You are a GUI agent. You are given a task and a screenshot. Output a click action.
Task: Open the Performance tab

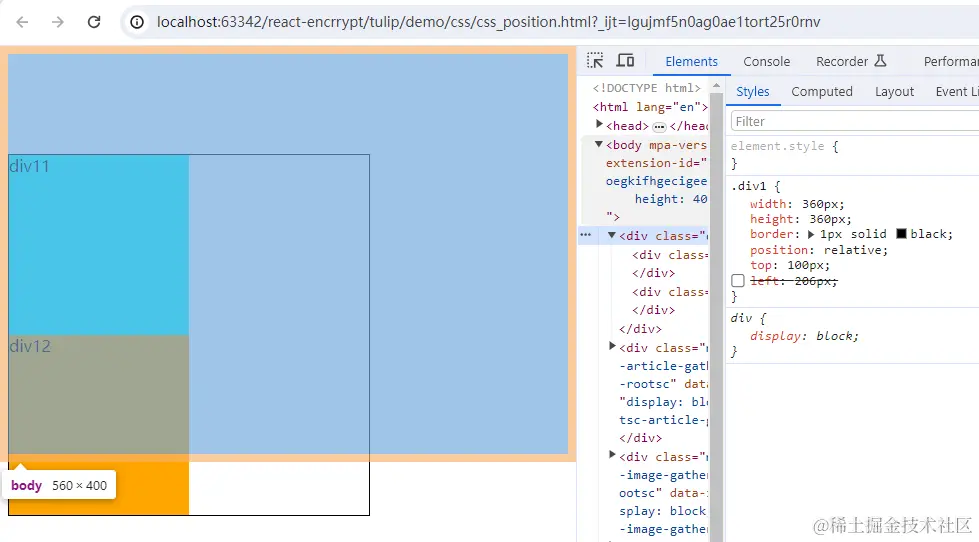coord(950,61)
